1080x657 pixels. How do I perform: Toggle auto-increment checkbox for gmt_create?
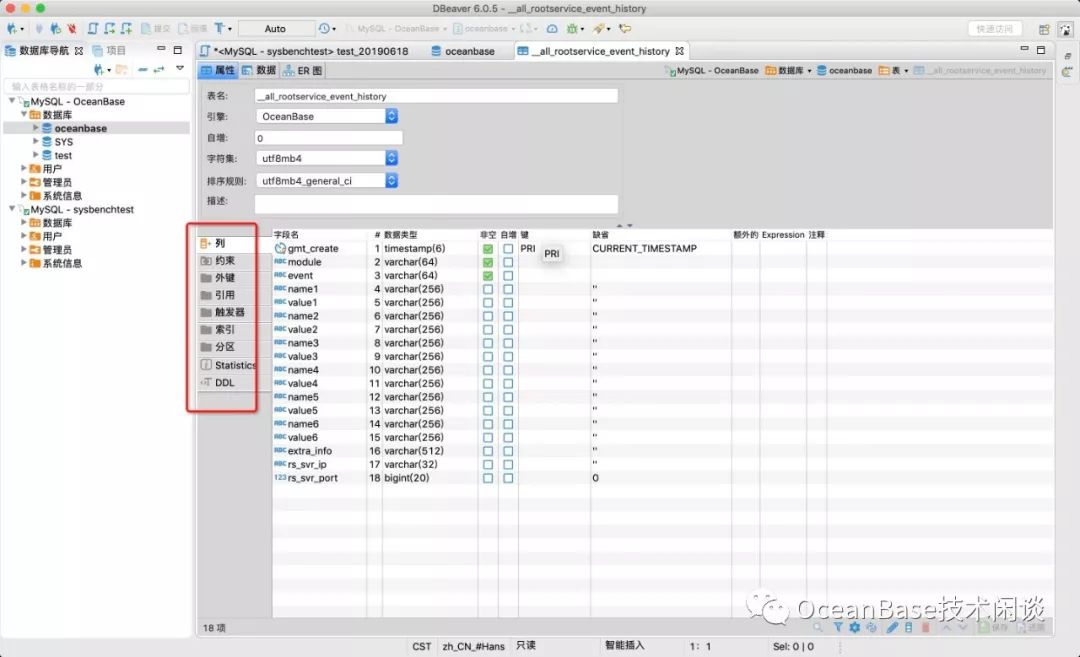(x=508, y=249)
